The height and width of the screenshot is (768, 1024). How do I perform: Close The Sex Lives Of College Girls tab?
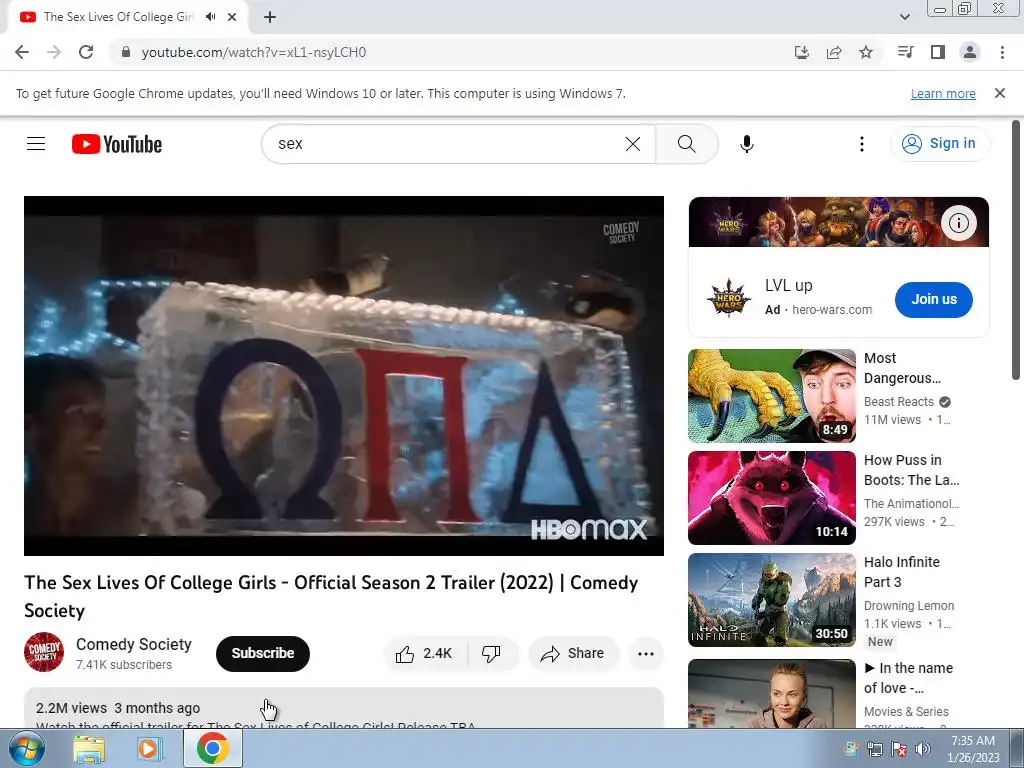(232, 17)
